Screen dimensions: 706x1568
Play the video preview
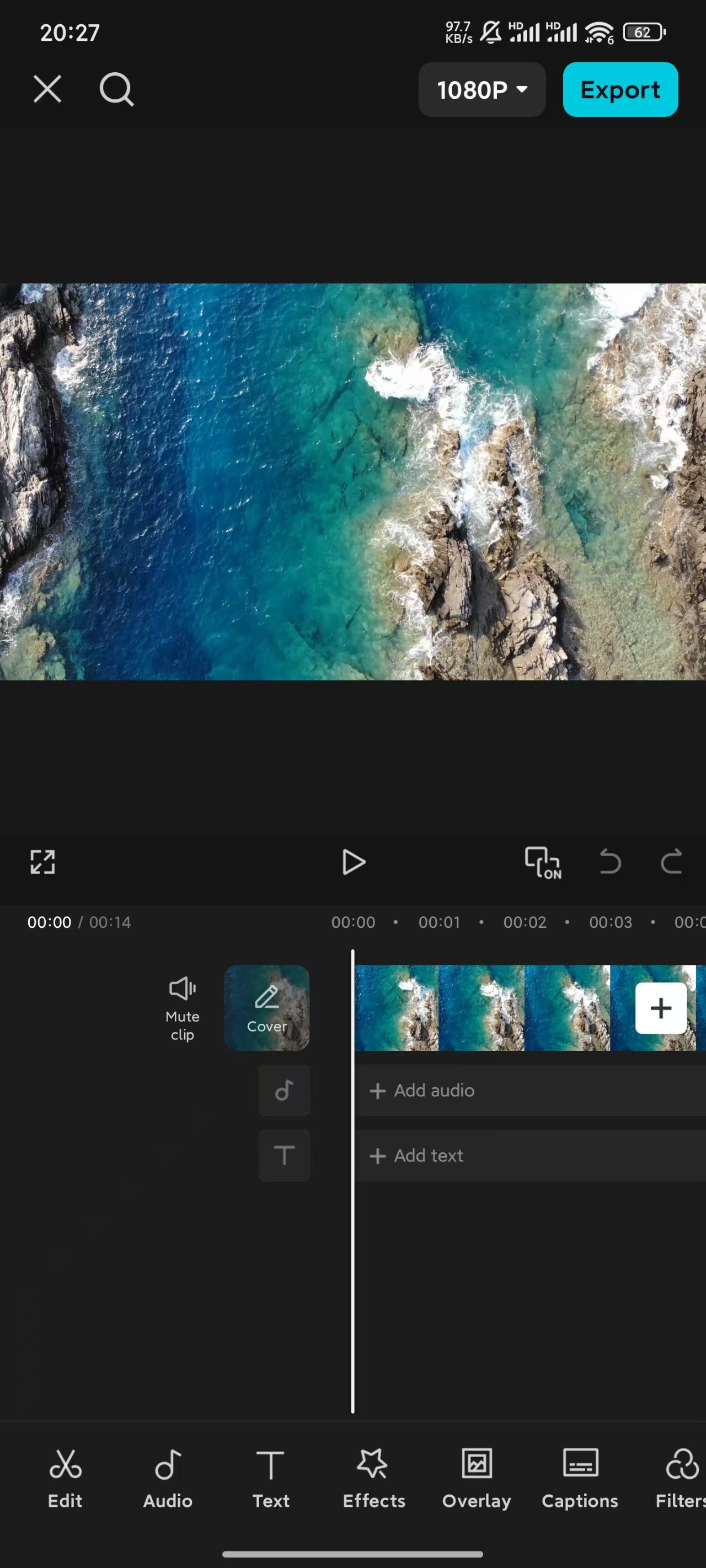point(354,862)
